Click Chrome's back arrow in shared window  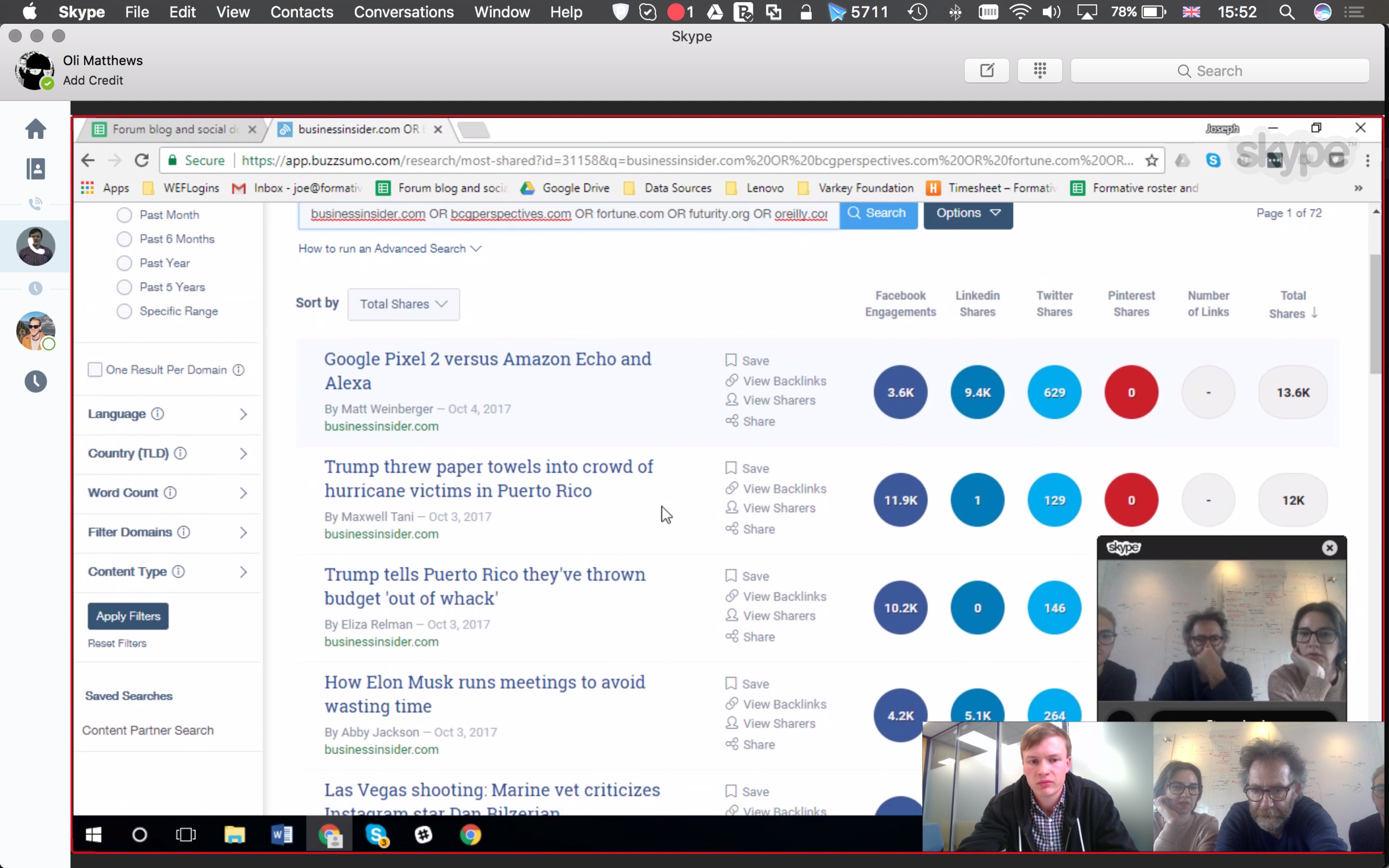point(88,160)
